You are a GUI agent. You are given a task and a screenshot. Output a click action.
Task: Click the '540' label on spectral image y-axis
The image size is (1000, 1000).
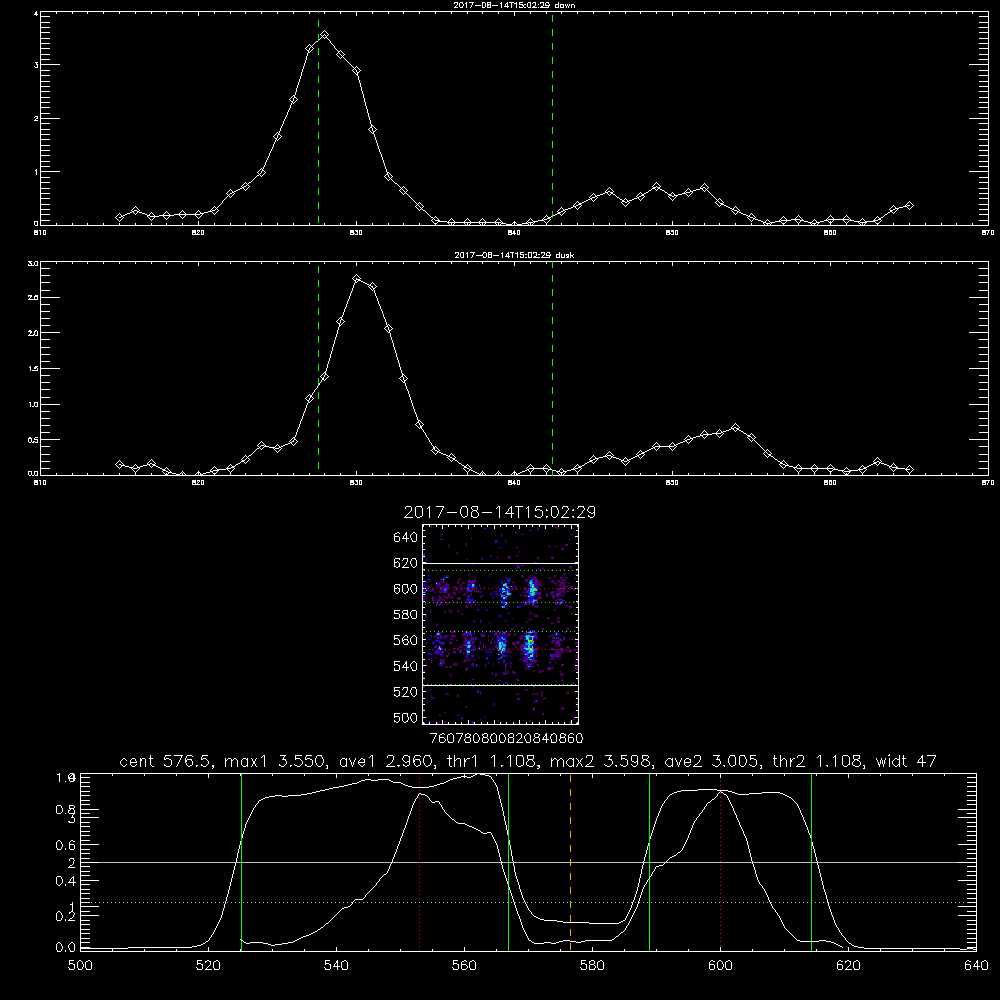click(406, 666)
